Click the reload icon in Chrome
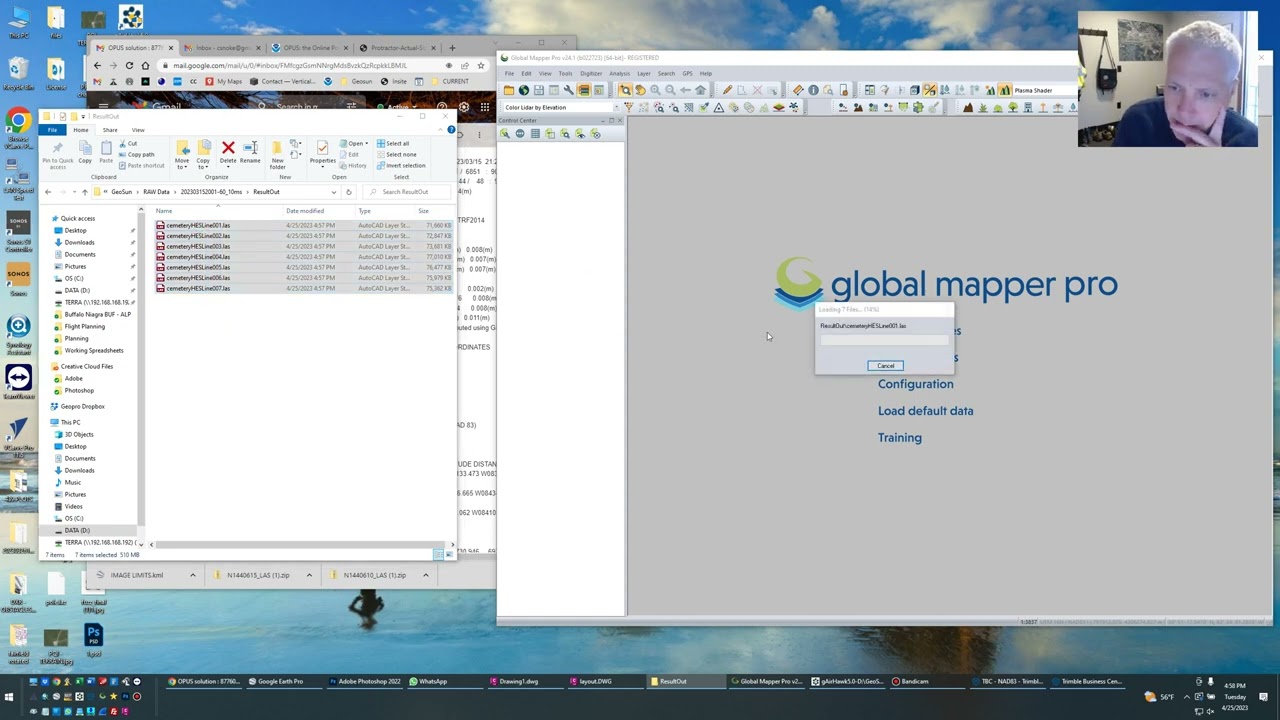This screenshot has height=720, width=1280. [x=129, y=65]
